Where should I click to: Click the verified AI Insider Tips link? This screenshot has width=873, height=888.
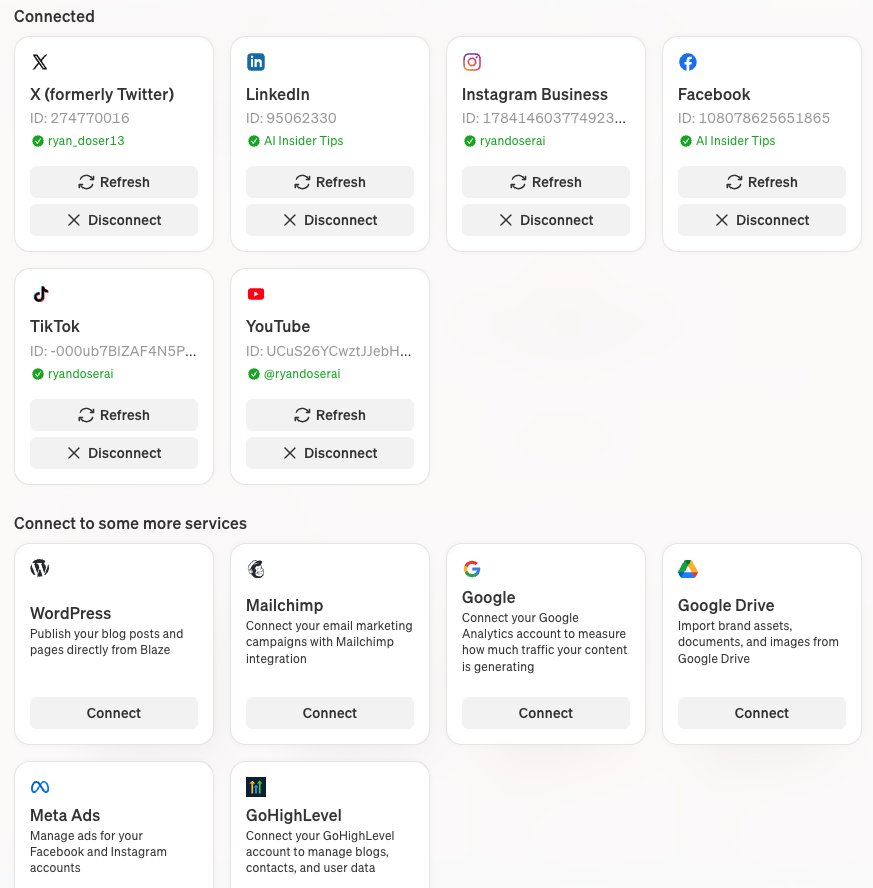[x=303, y=141]
